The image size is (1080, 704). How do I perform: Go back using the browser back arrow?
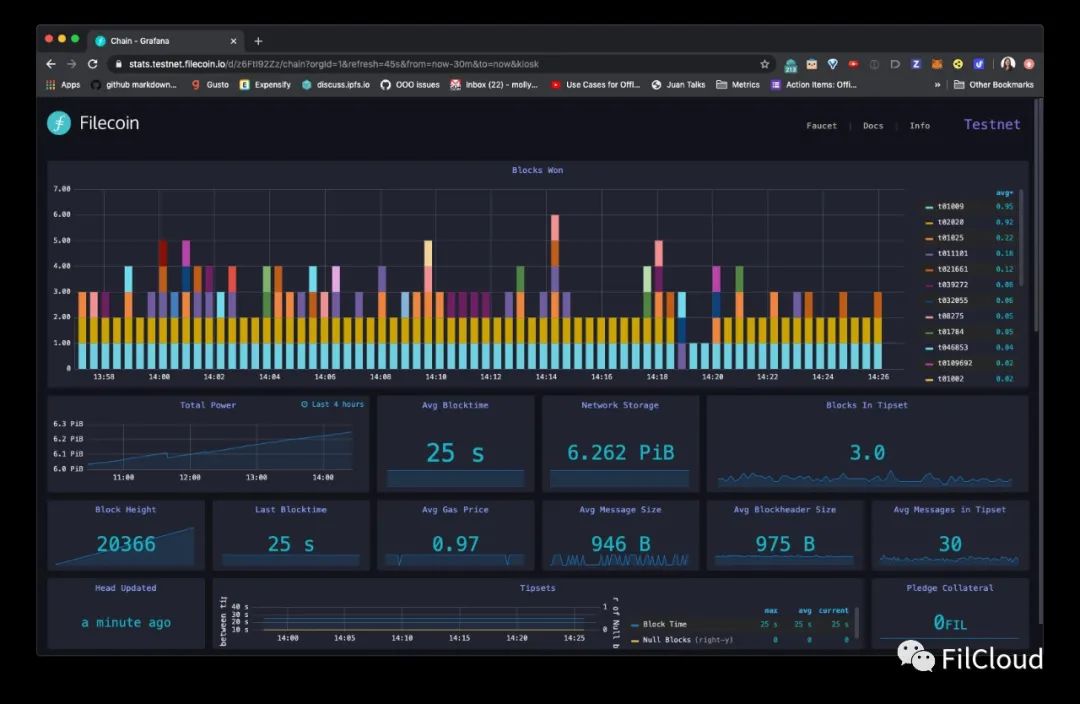point(51,64)
